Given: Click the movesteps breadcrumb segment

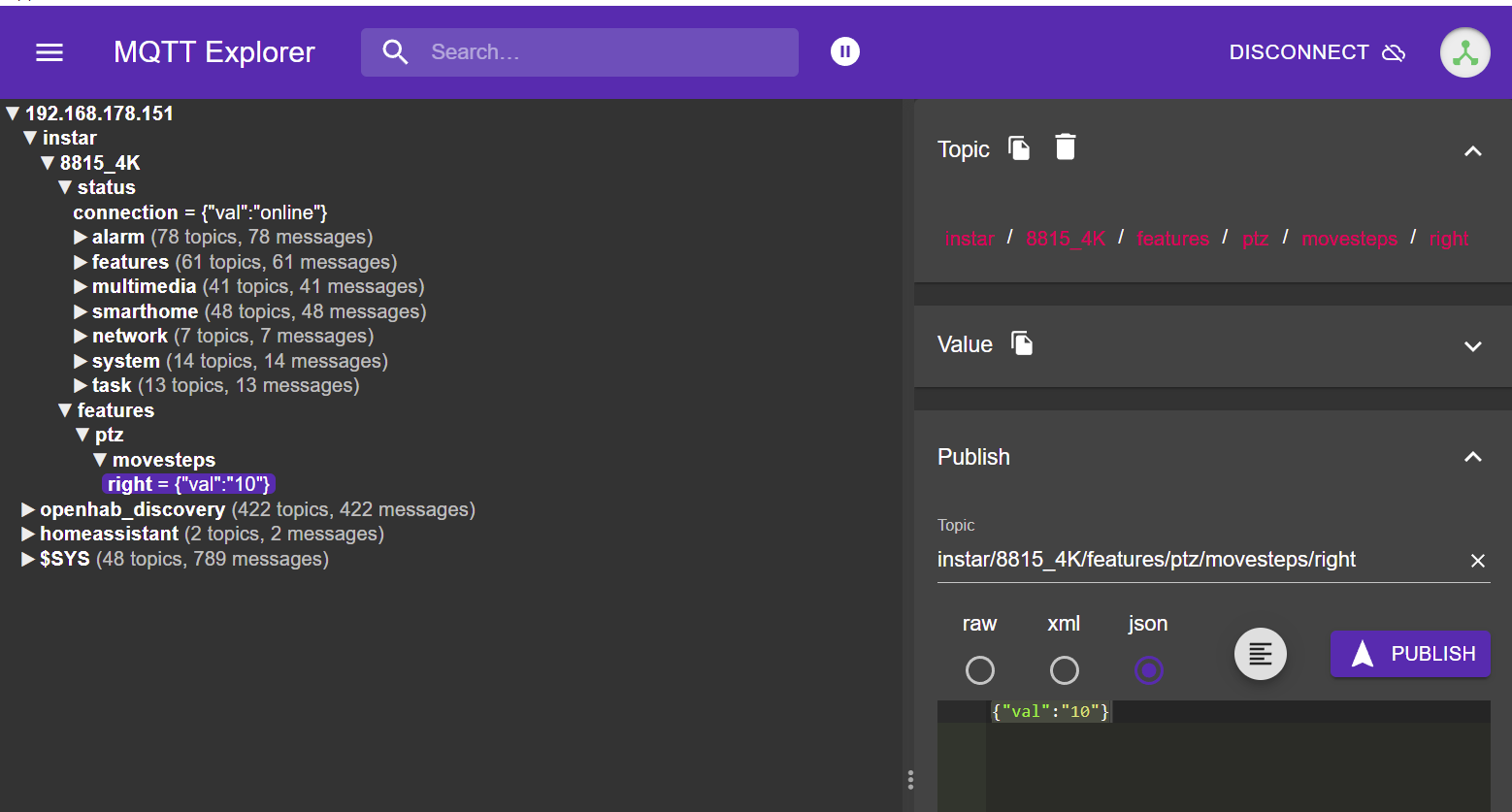Looking at the screenshot, I should 1349,239.
